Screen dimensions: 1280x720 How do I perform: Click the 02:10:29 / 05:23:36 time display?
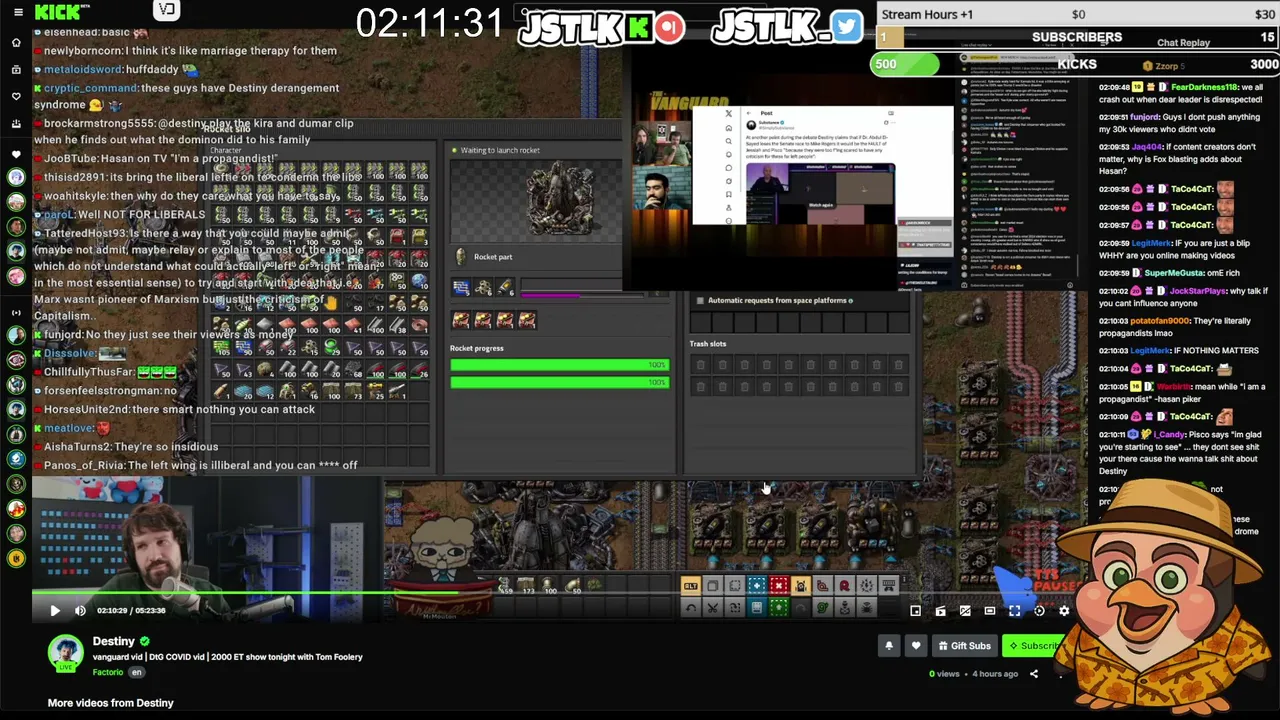(x=131, y=610)
